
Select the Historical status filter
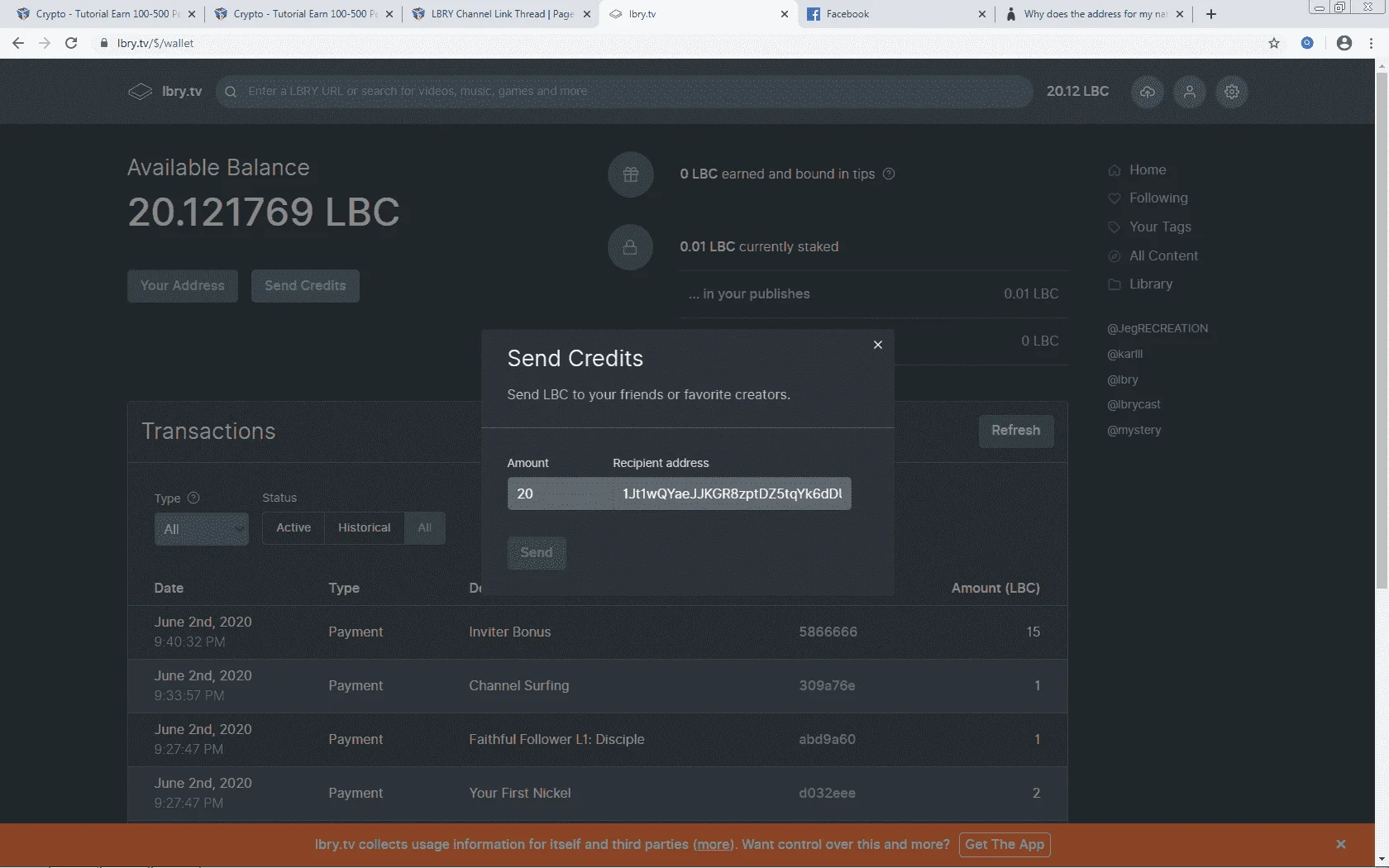pyautogui.click(x=365, y=527)
